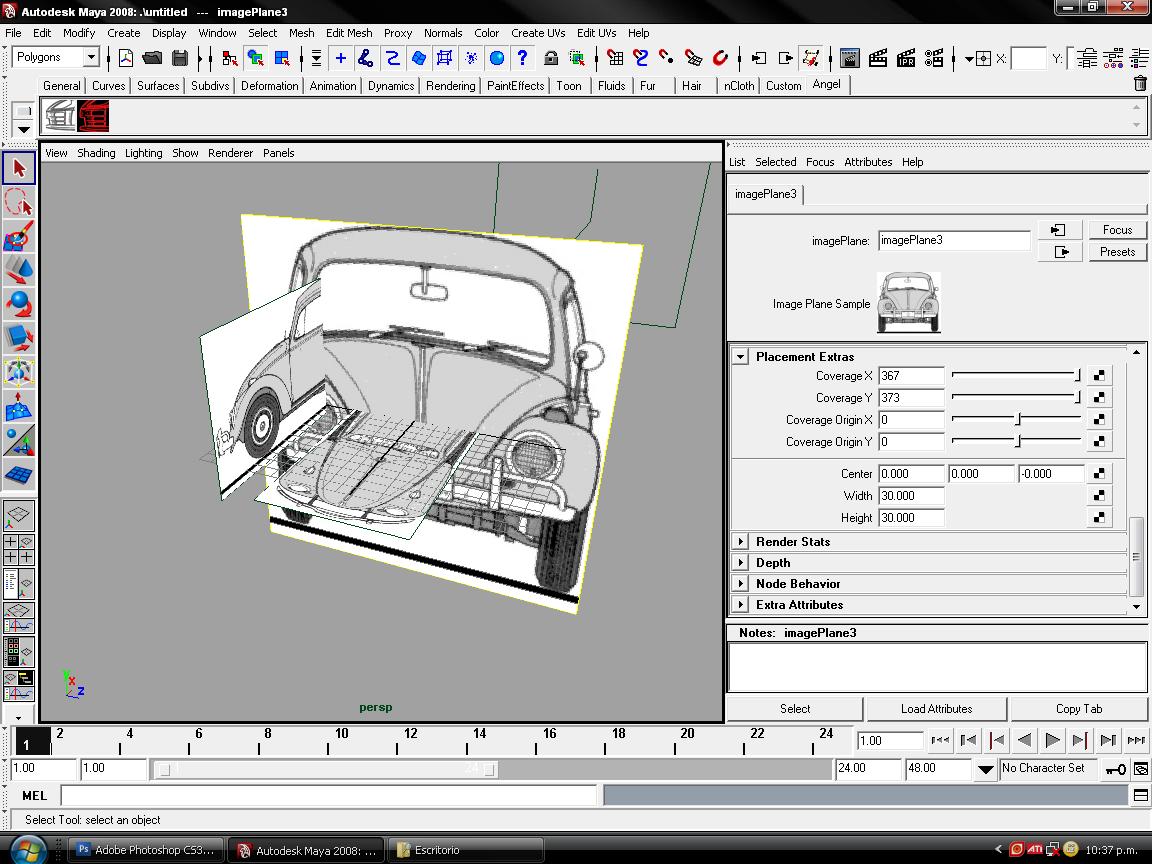Click the Load Attributes button
This screenshot has height=864, width=1152.
tap(936, 709)
